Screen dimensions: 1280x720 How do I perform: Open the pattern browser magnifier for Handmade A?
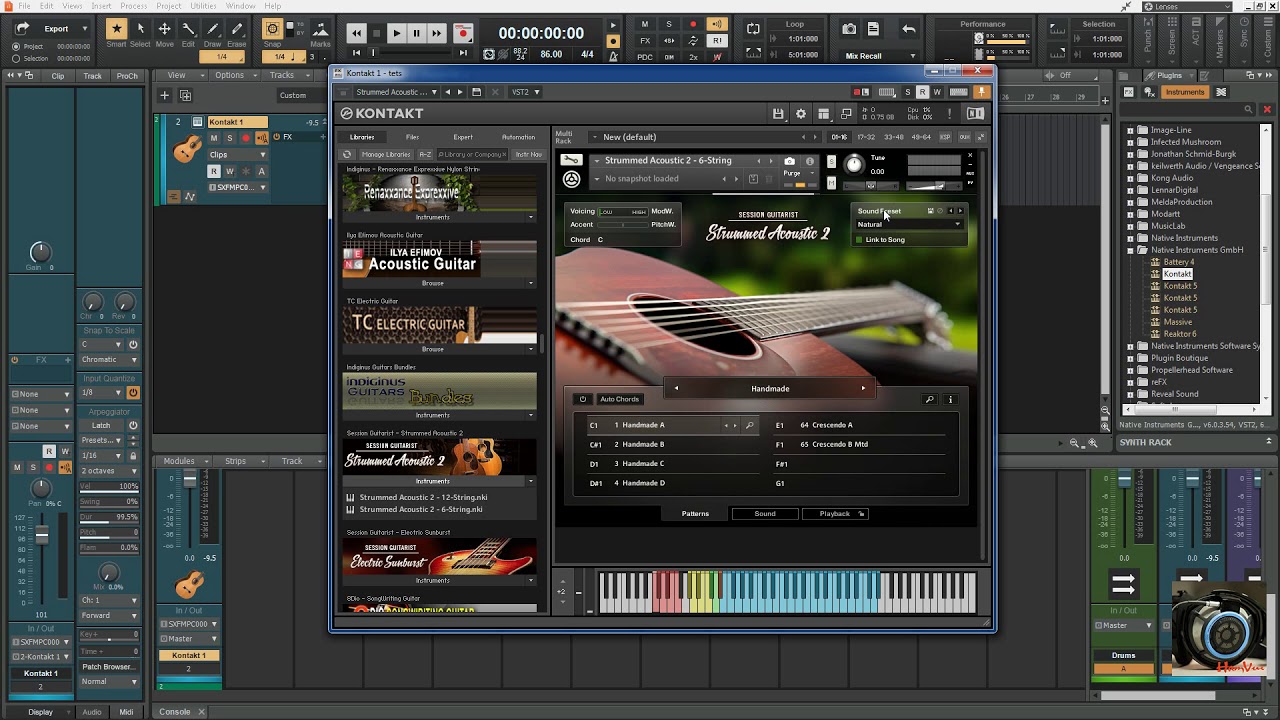(x=749, y=425)
